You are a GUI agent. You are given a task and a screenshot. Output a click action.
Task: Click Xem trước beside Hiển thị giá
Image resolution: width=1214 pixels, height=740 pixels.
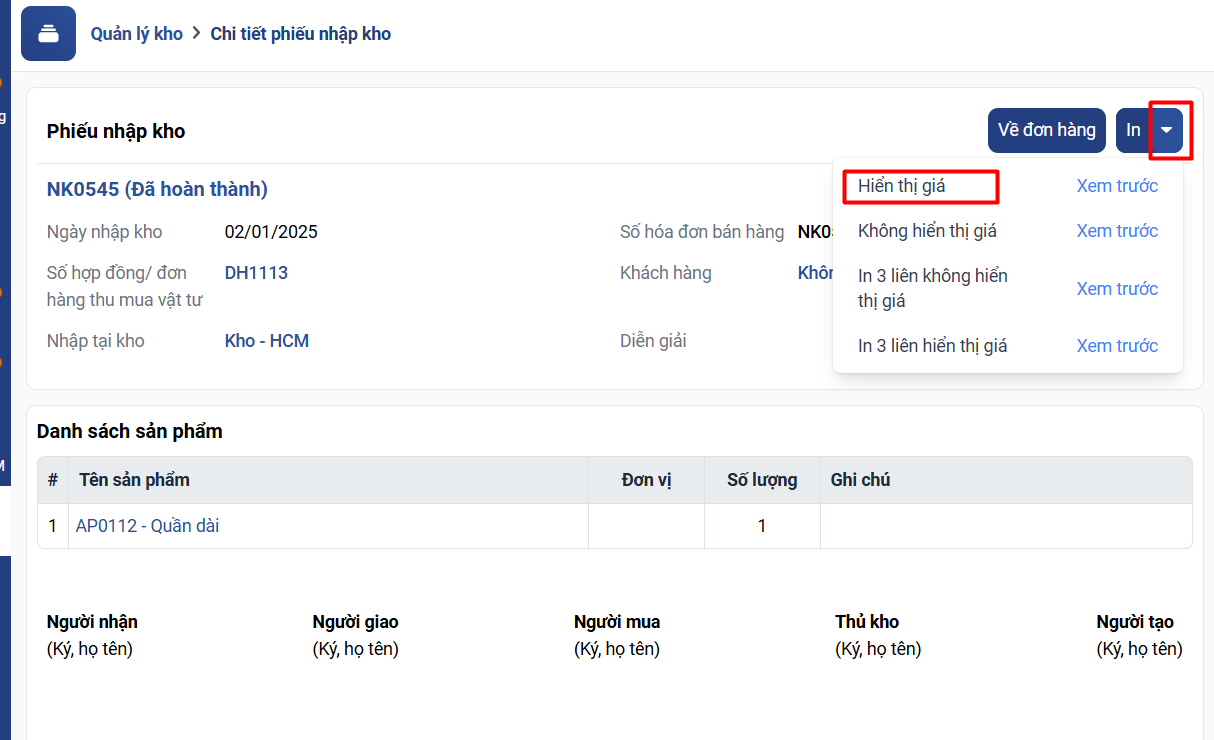pyautogui.click(x=1117, y=186)
